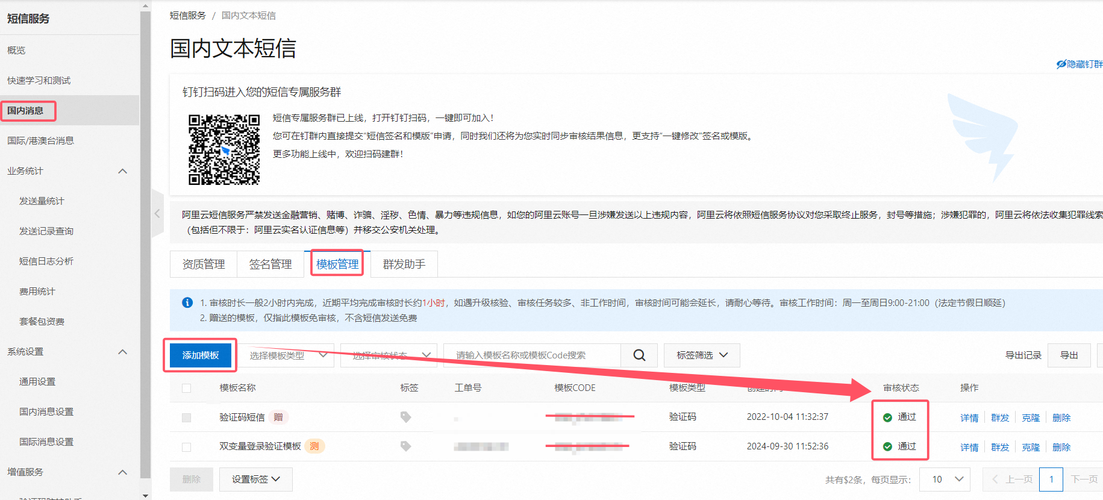1103x500 pixels.
Task: Click 群发 for 验证码短信 row
Action: 1000,418
